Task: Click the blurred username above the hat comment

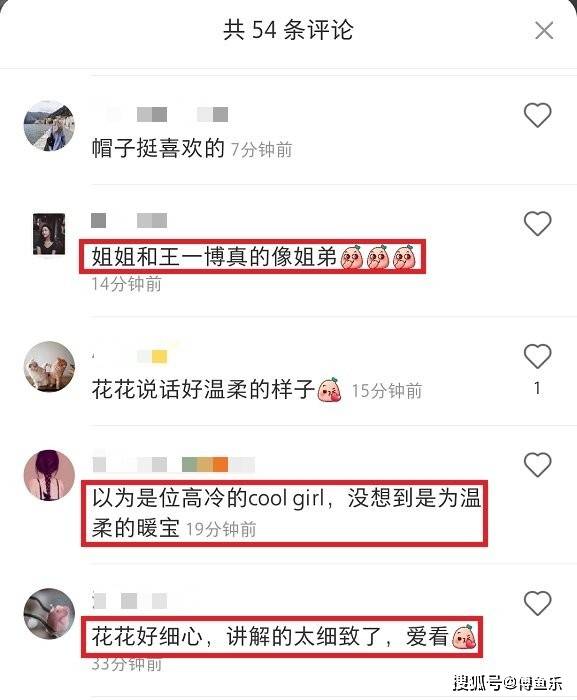Action: pyautogui.click(x=161, y=114)
